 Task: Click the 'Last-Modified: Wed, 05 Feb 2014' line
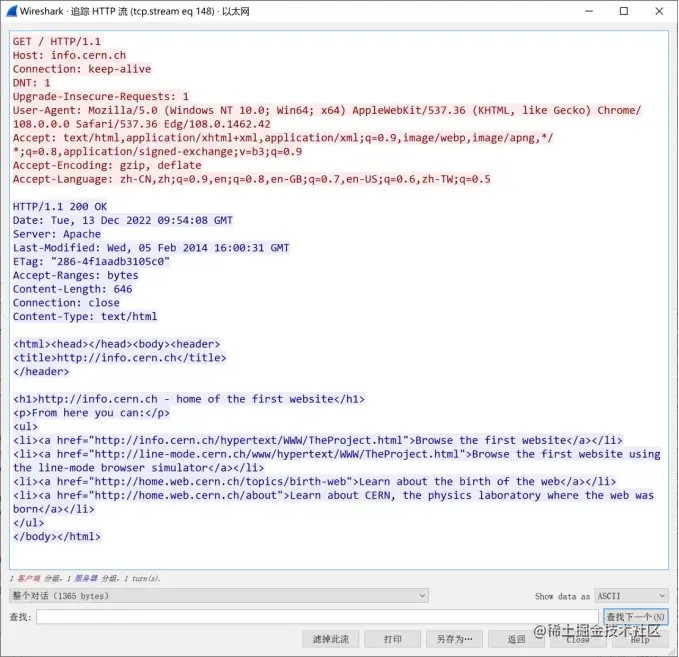[151, 248]
